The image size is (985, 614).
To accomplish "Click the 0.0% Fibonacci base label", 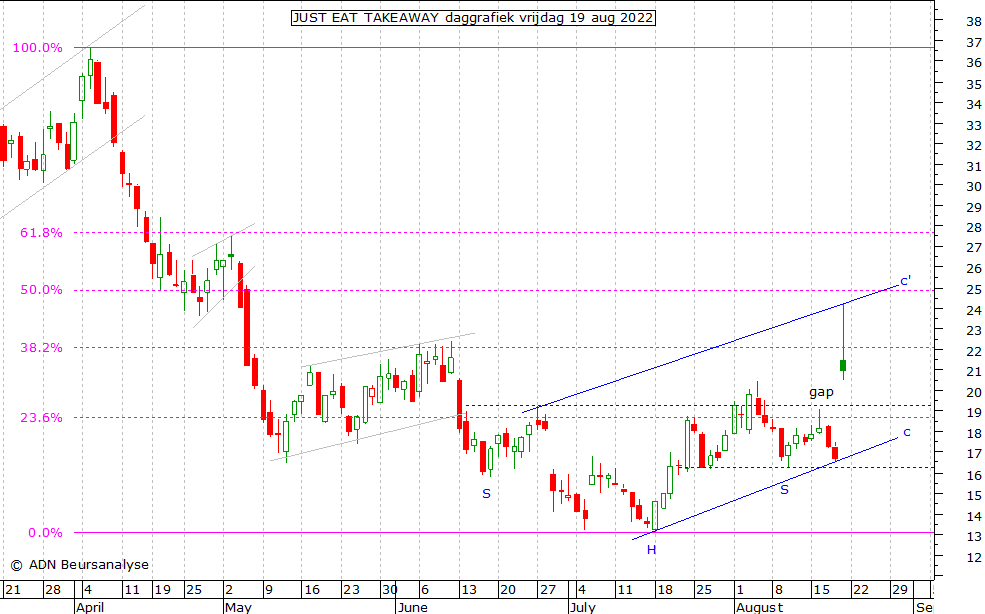I will point(45,532).
